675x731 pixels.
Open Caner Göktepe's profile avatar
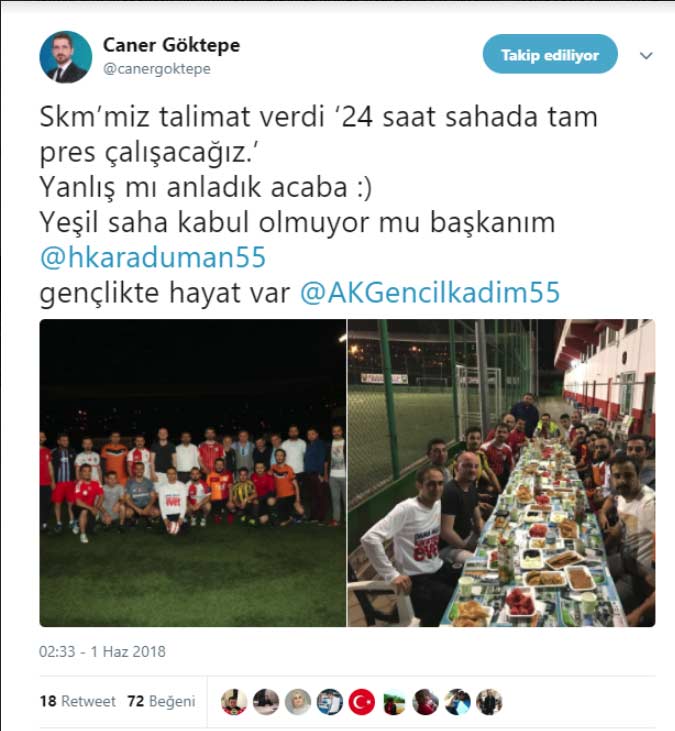[x=66, y=57]
